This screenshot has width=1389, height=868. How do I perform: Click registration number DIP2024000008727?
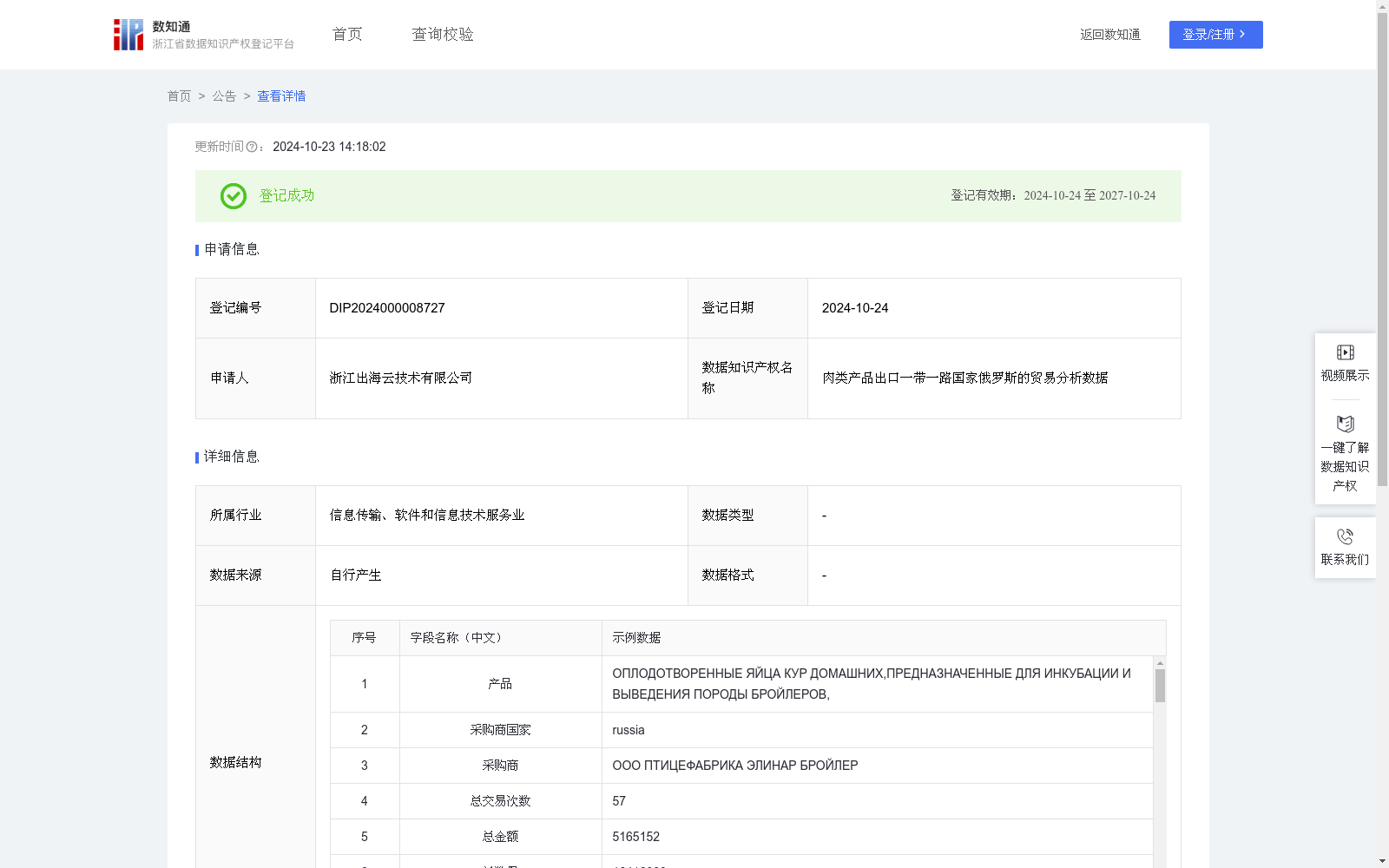tap(387, 308)
